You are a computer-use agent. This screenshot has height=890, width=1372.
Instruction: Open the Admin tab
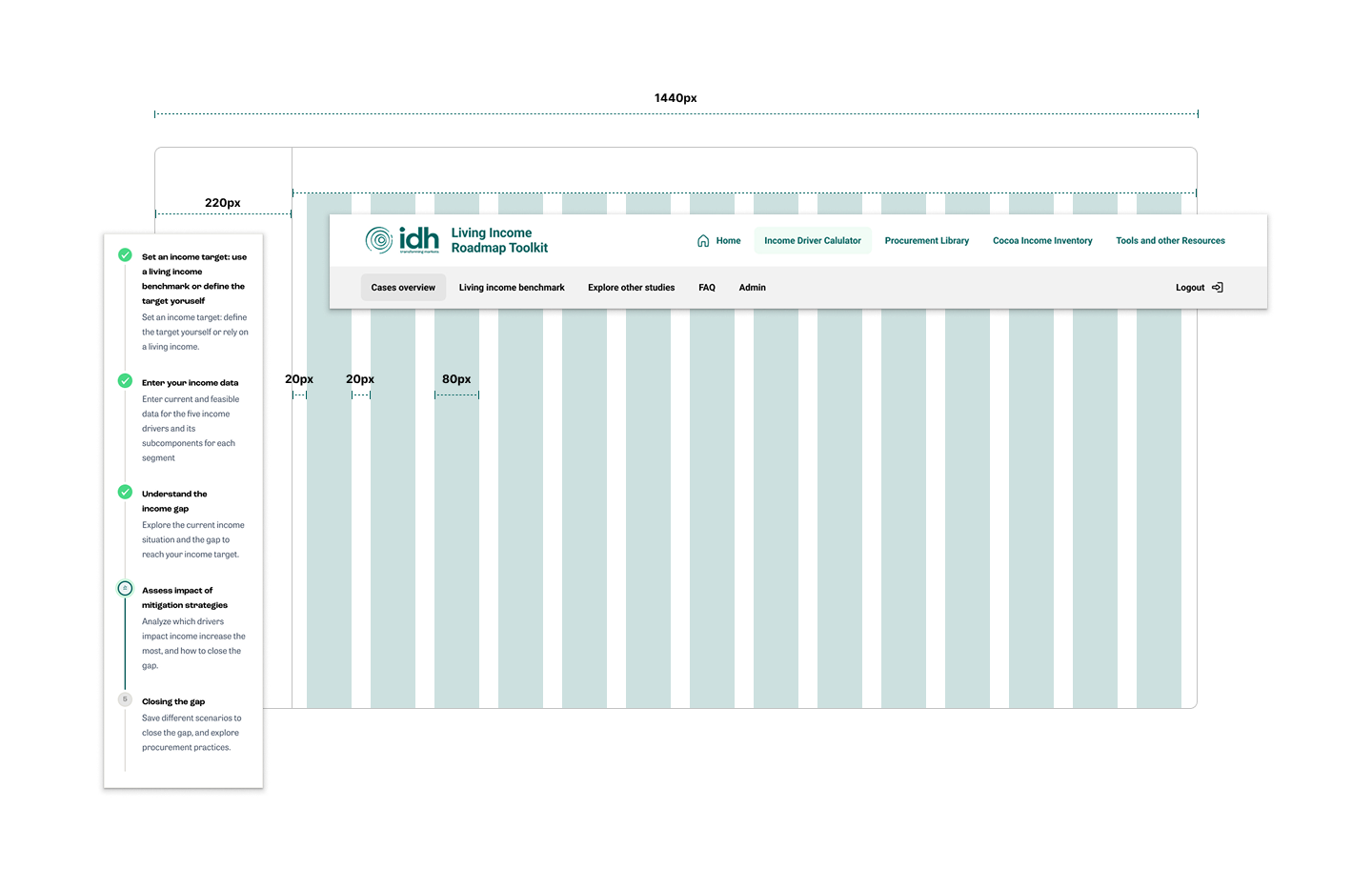pyautogui.click(x=753, y=288)
